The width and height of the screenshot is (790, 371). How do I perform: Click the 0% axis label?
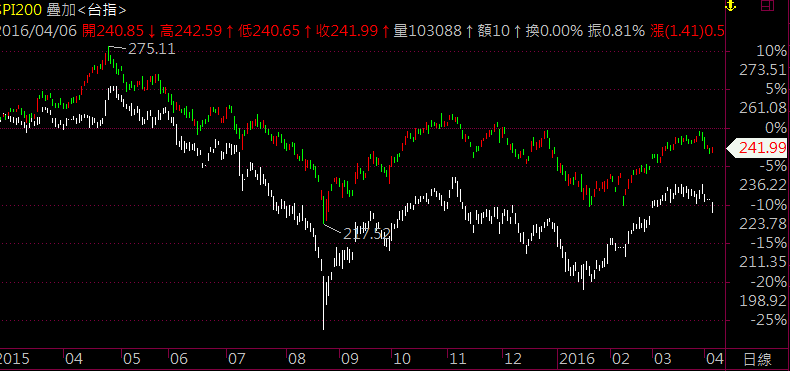[775, 128]
